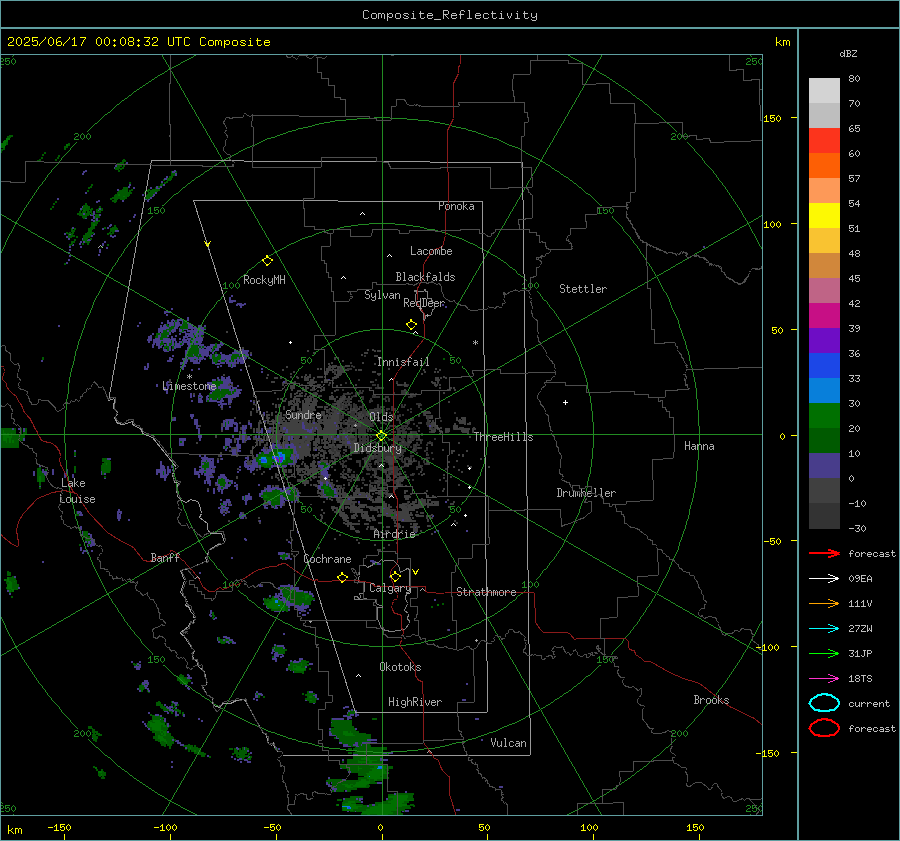Select the bright green 20-30 dBZ swatch
Image resolution: width=900 pixels, height=841 pixels.
pyautogui.click(x=824, y=416)
